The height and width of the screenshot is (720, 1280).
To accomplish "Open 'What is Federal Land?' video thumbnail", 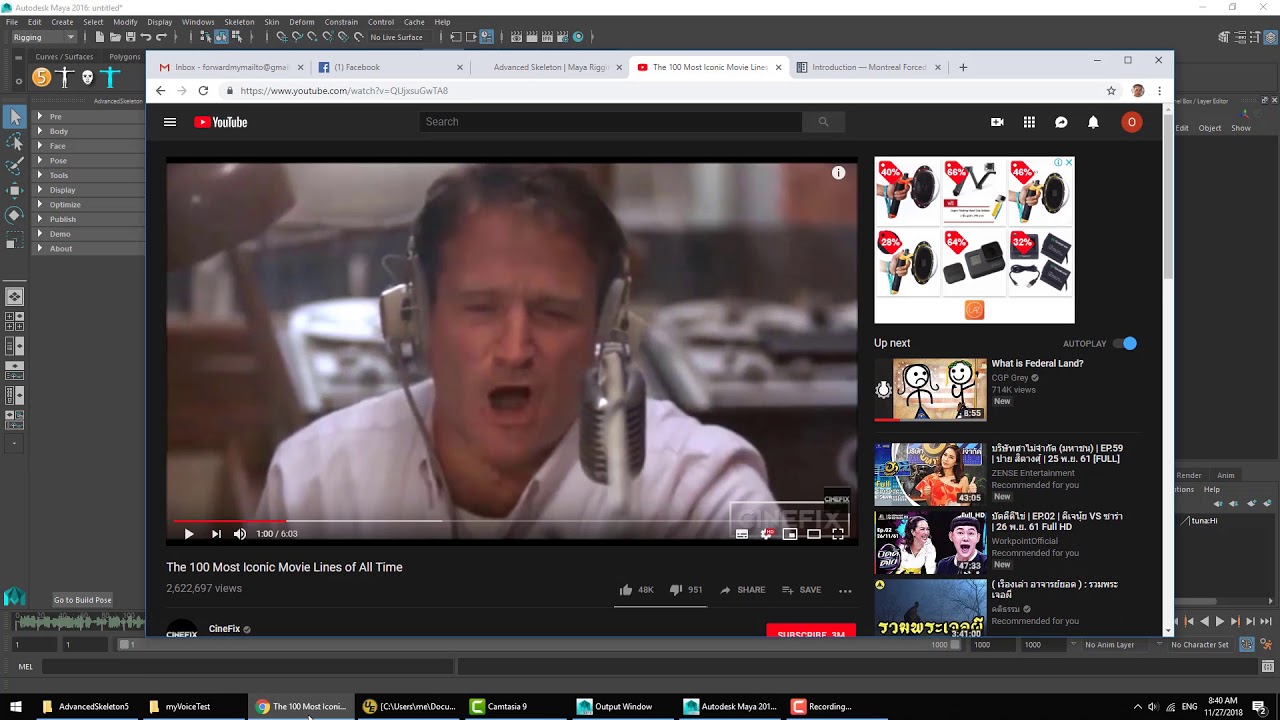I will (930, 390).
